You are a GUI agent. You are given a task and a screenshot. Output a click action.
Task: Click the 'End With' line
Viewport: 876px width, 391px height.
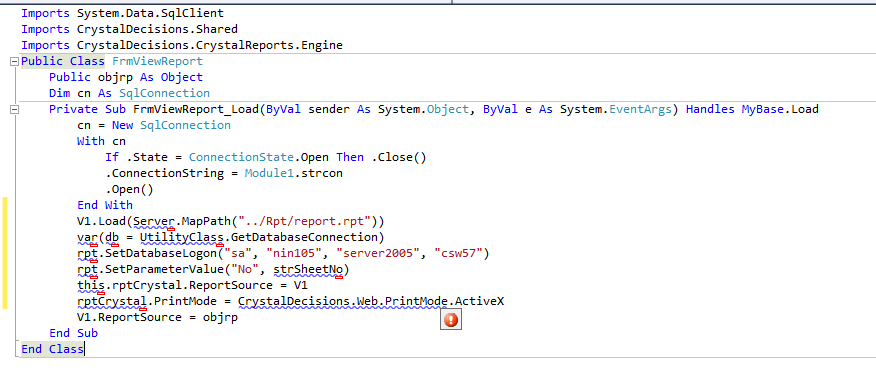pos(105,205)
